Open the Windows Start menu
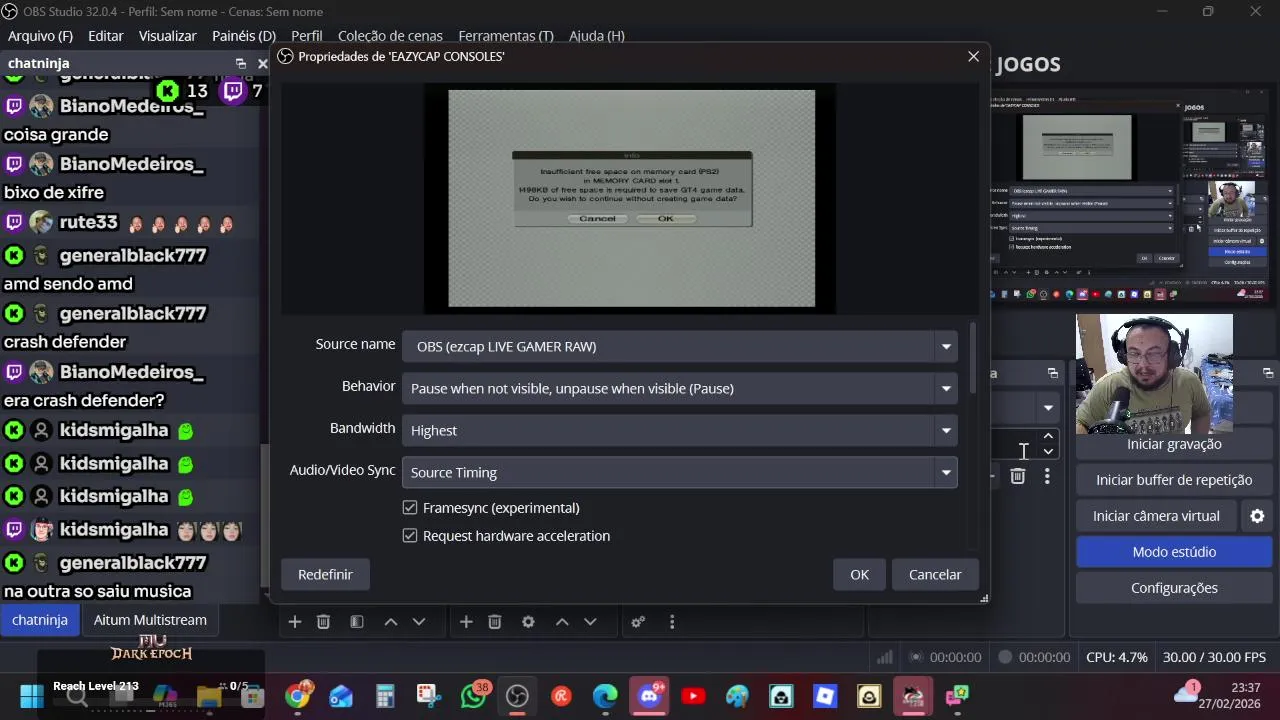The image size is (1280, 720). (31, 696)
